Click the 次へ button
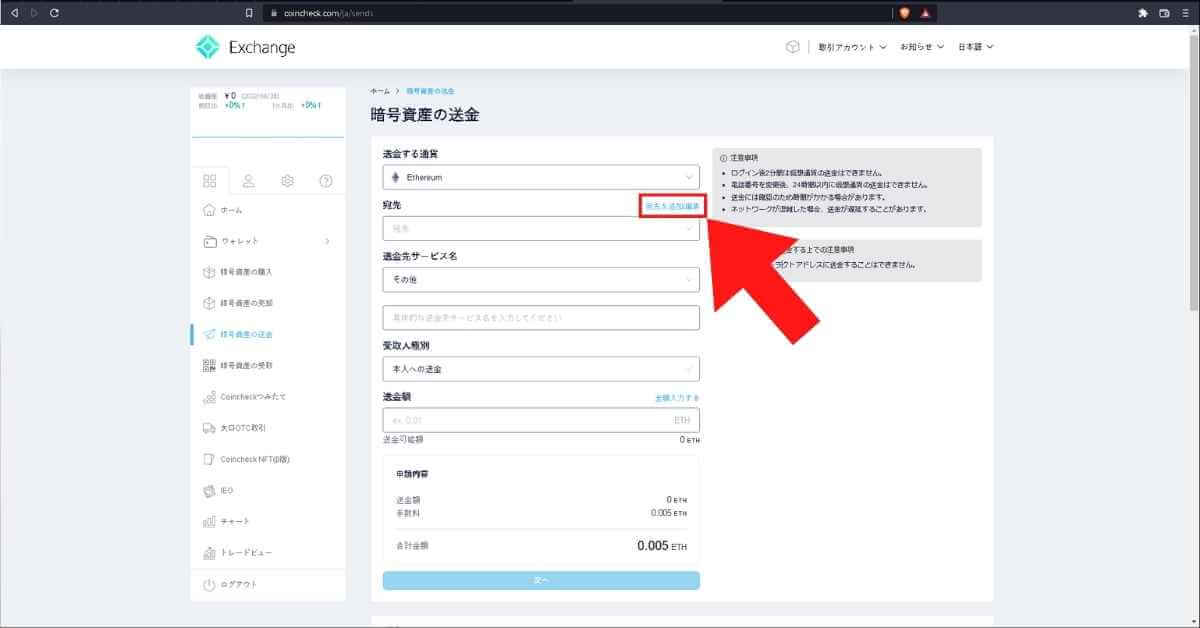 coord(541,580)
